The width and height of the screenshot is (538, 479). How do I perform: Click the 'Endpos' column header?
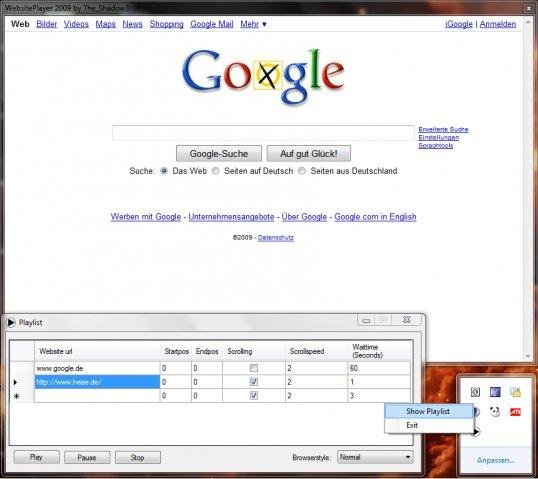pos(207,351)
